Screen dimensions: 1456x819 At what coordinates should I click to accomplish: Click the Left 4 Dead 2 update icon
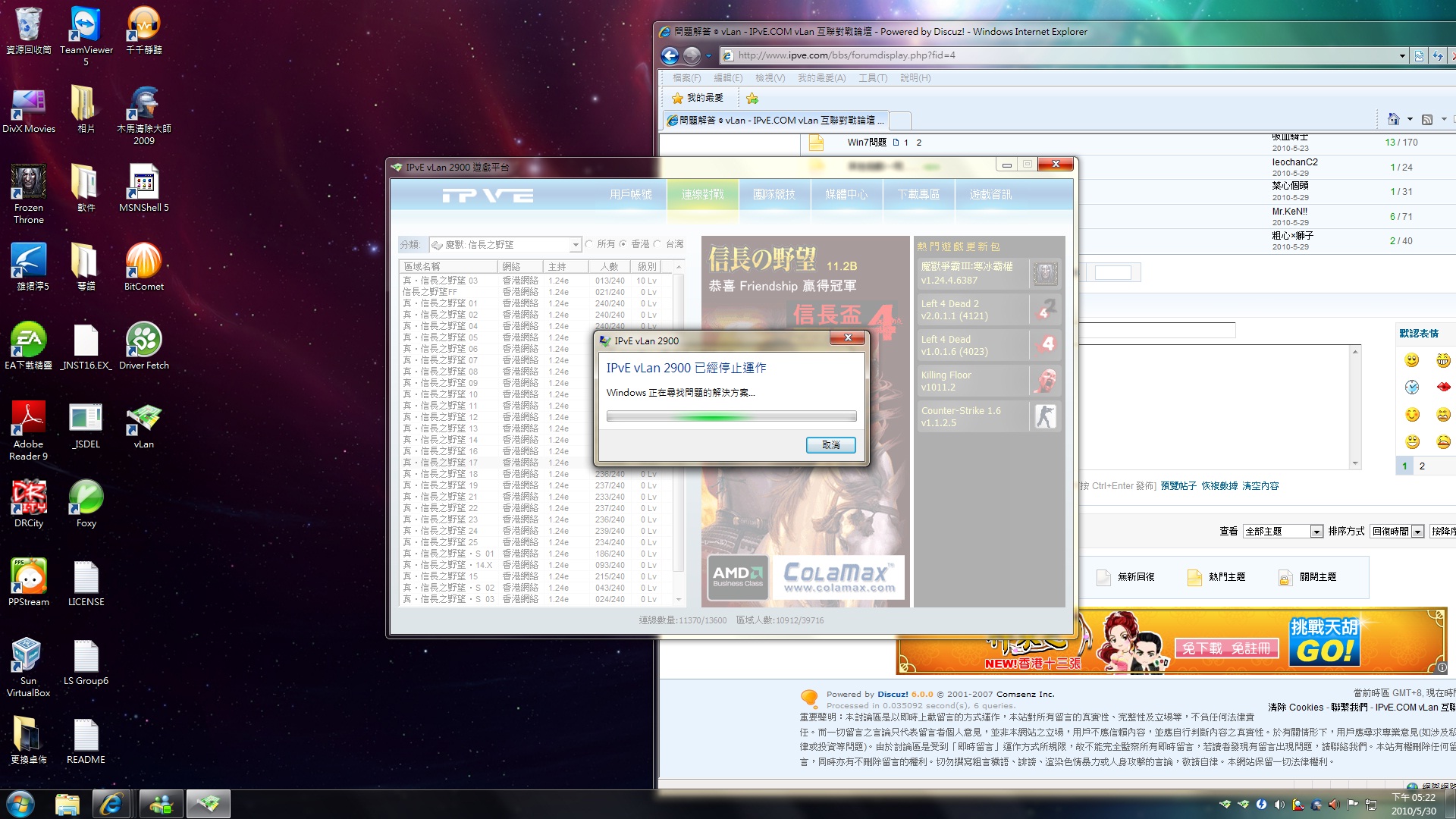coord(1045,309)
